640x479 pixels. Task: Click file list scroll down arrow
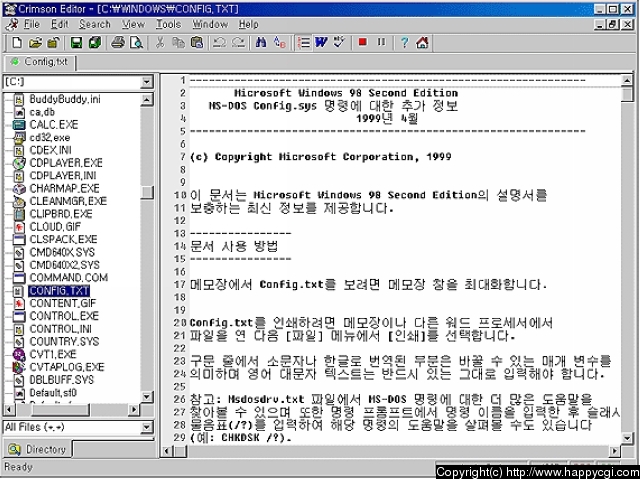(x=147, y=397)
